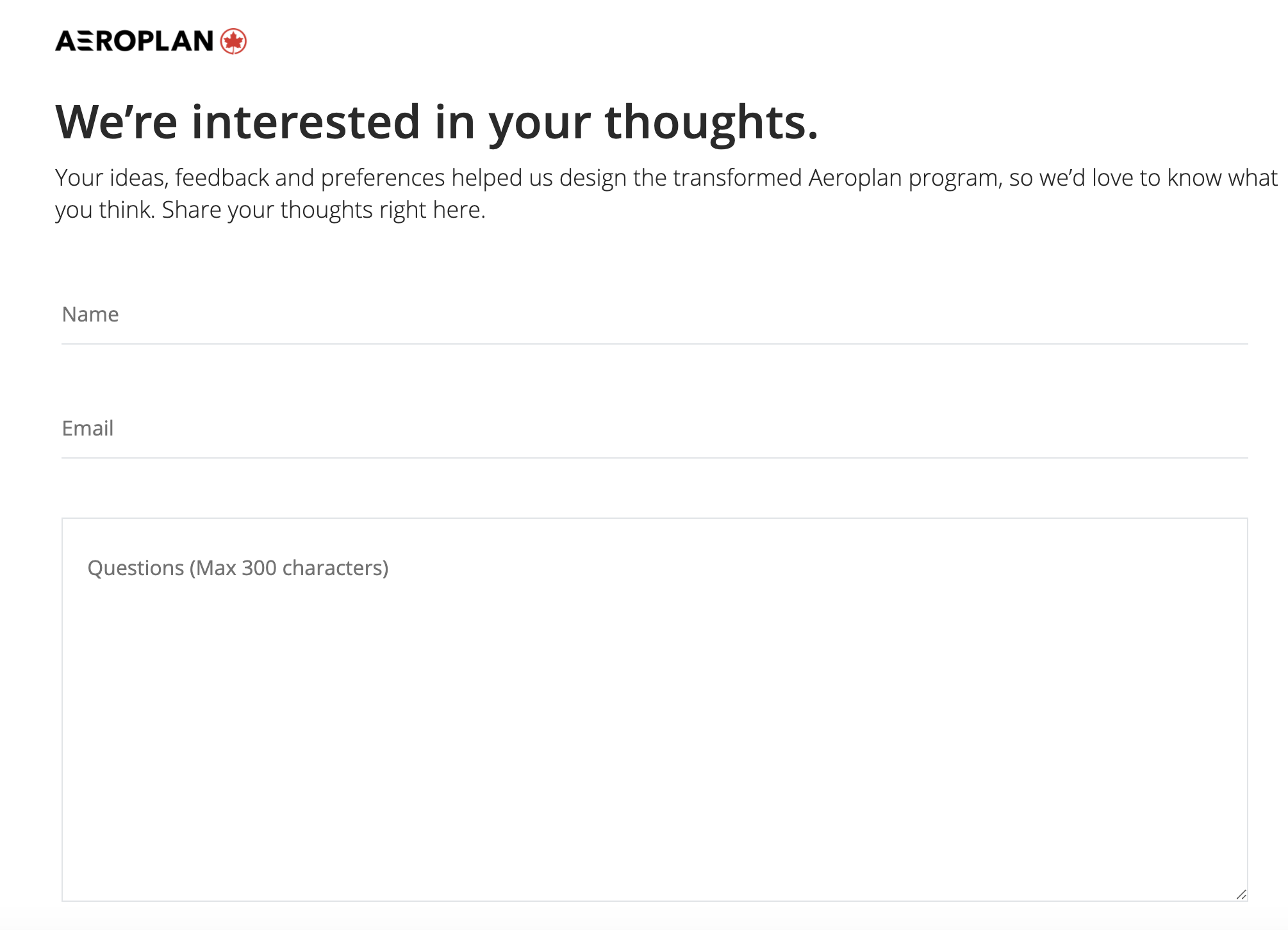Grab the textarea resize handle corner

coord(1241,895)
